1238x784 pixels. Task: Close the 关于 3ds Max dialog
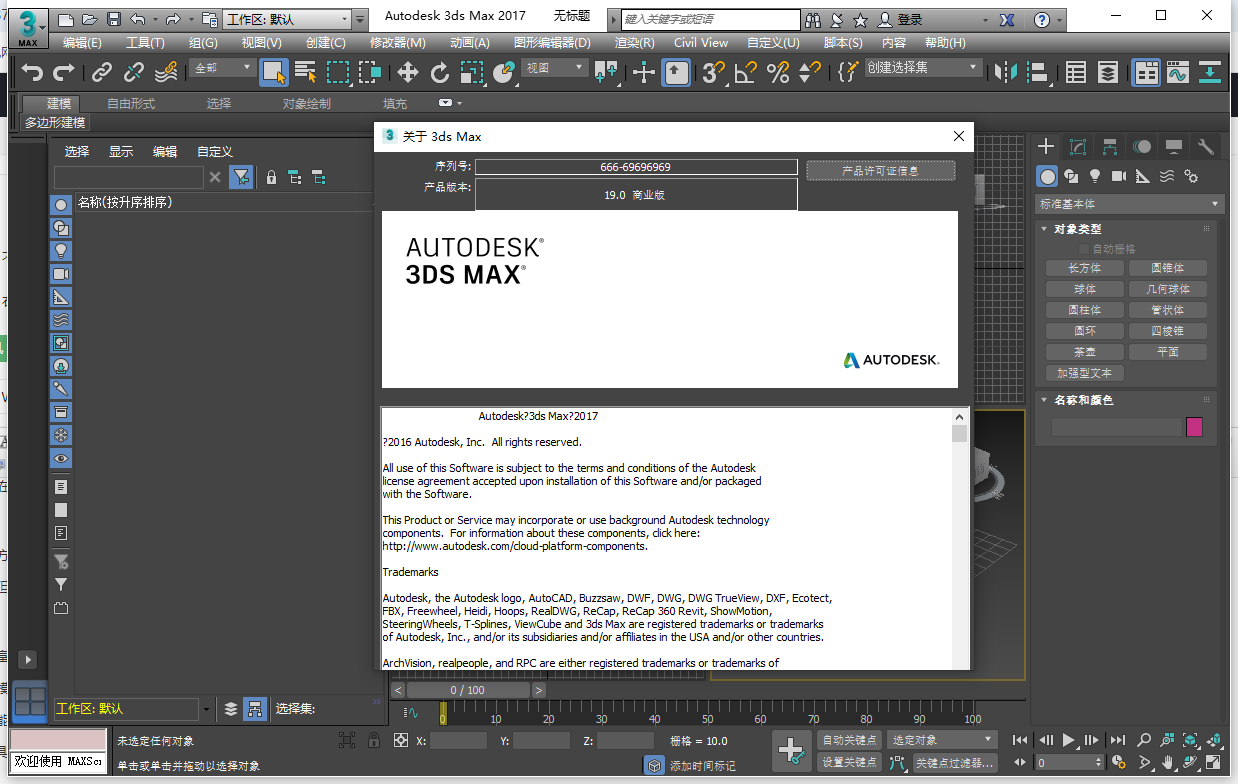coord(958,136)
